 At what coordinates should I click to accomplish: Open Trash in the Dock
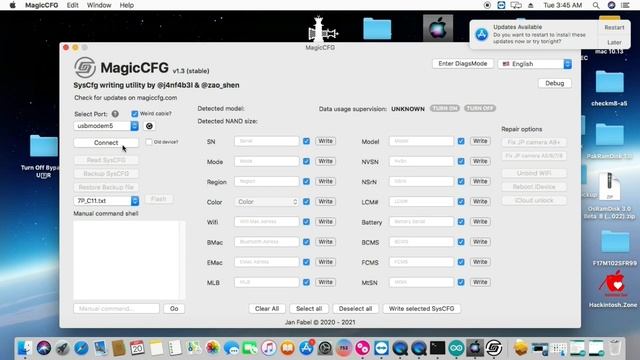(615, 348)
